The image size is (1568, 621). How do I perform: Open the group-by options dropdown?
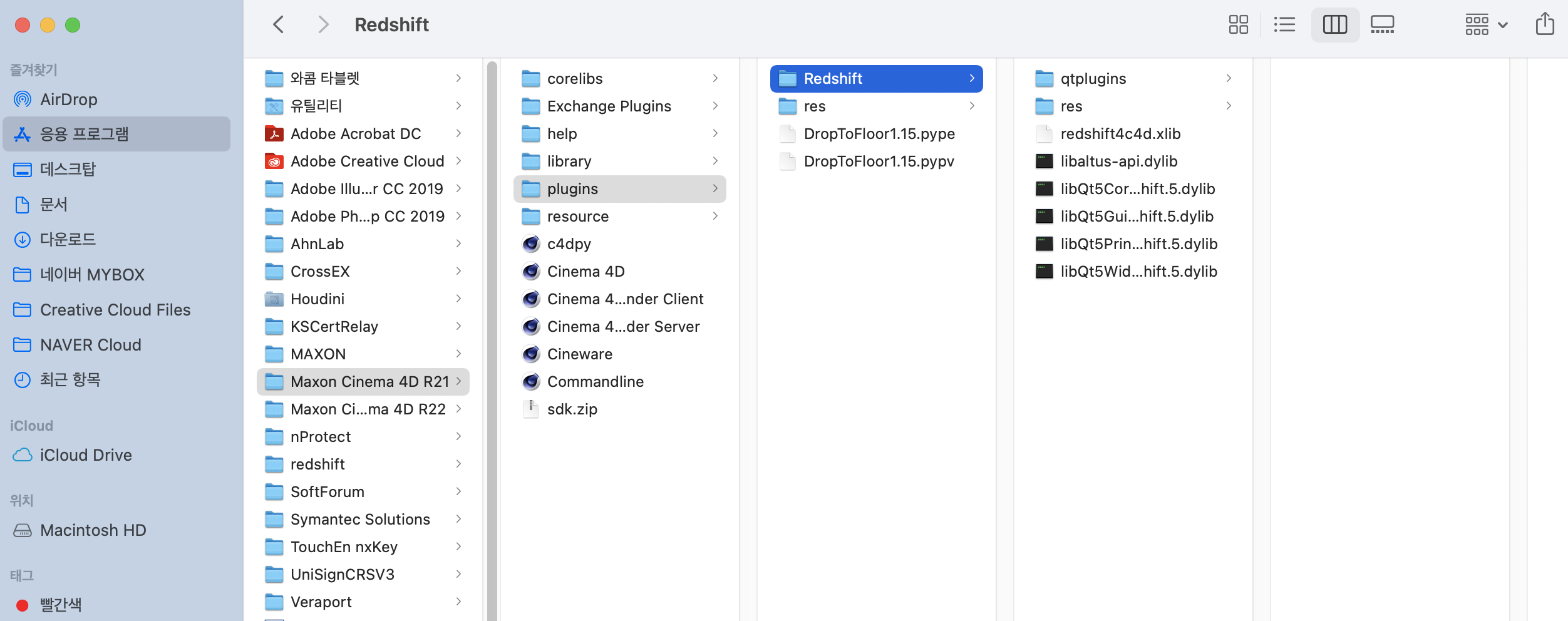(1486, 25)
